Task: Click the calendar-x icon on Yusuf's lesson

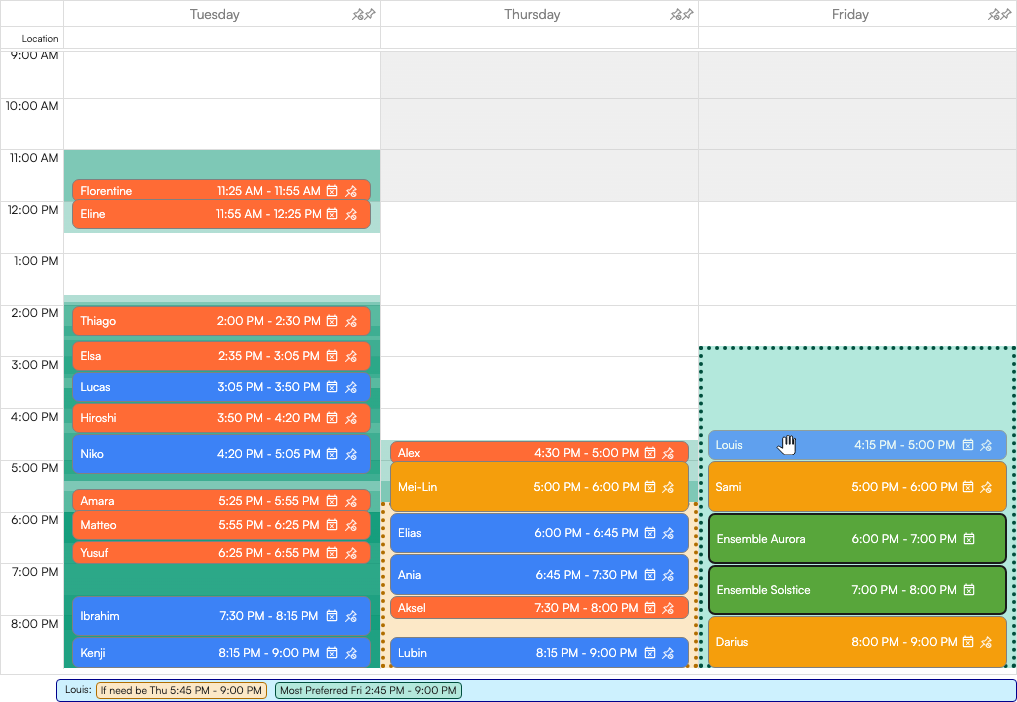Action: point(332,553)
